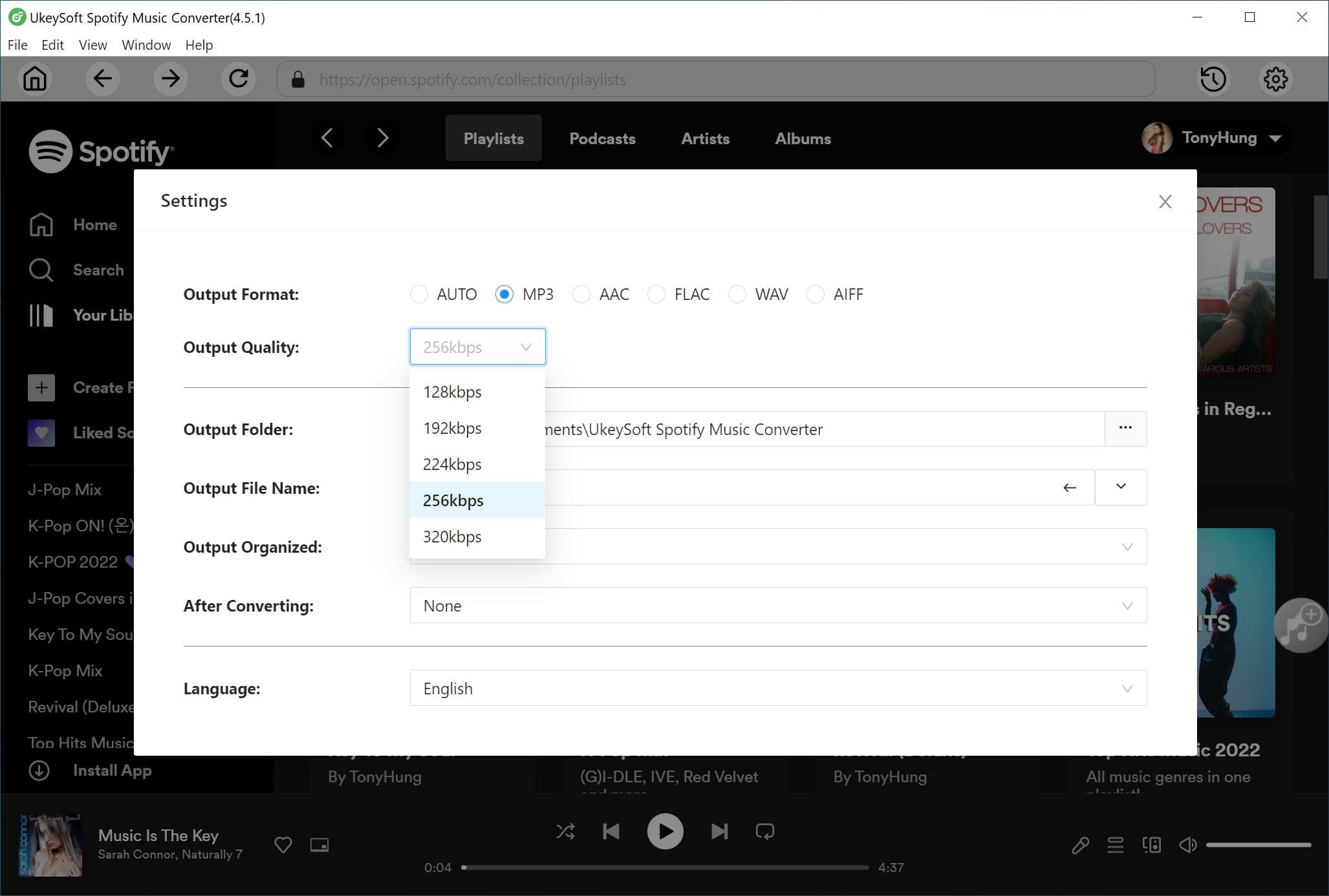The height and width of the screenshot is (896, 1329).
Task: Click the Podcasts tab in Spotify
Action: pos(601,138)
